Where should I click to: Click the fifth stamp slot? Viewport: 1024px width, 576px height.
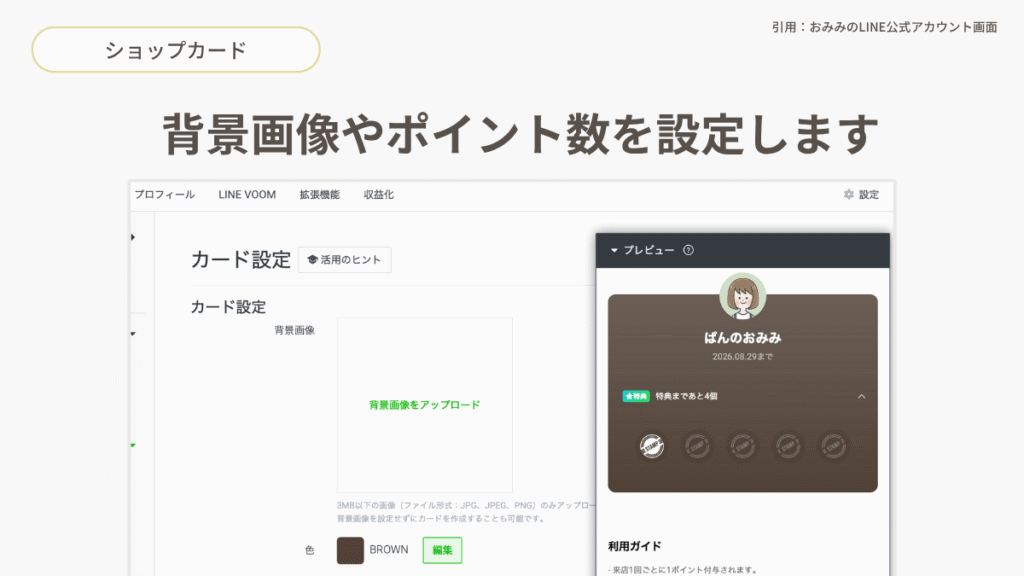833,446
